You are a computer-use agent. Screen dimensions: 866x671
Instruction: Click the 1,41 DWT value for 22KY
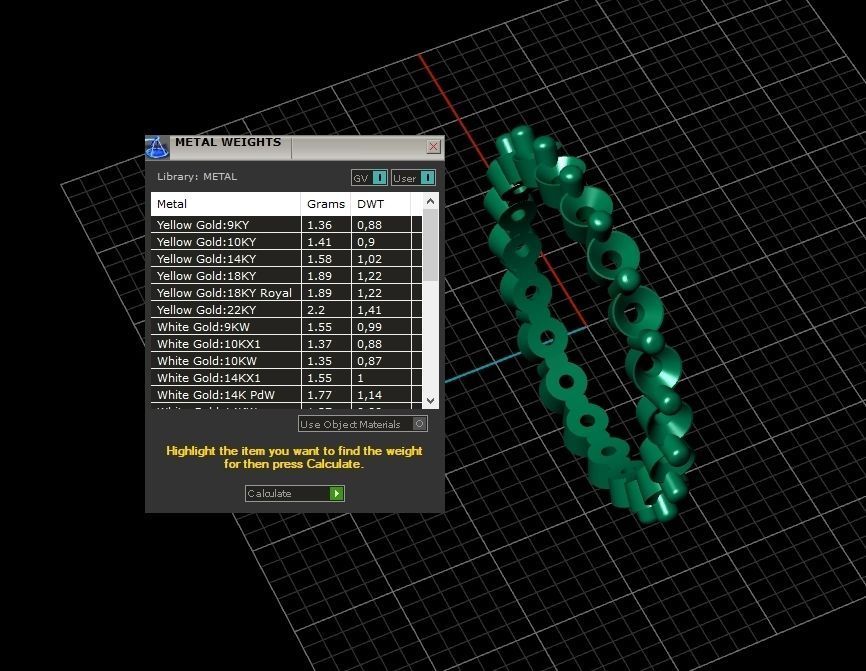point(369,310)
